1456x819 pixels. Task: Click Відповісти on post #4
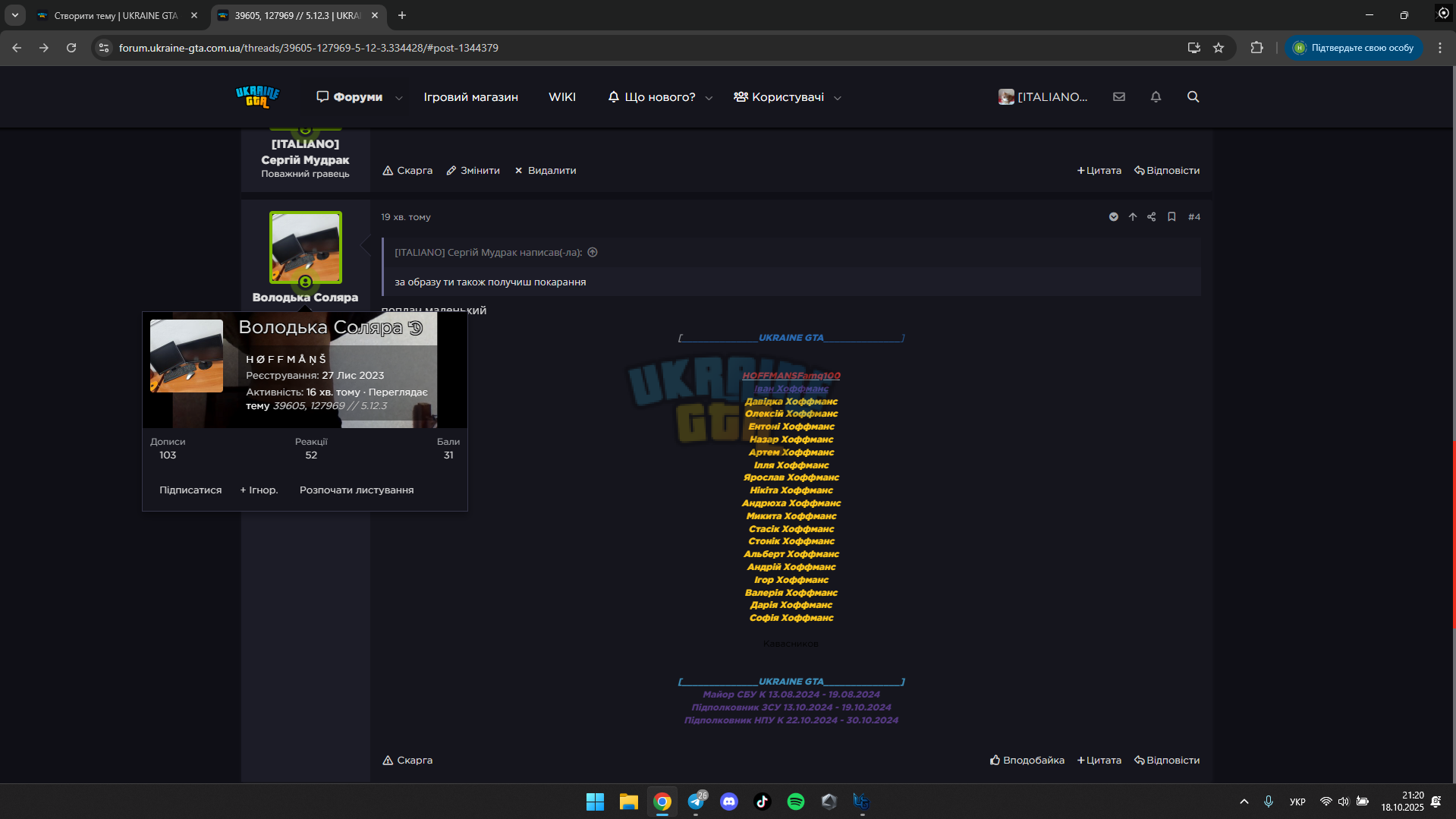pyautogui.click(x=1167, y=761)
